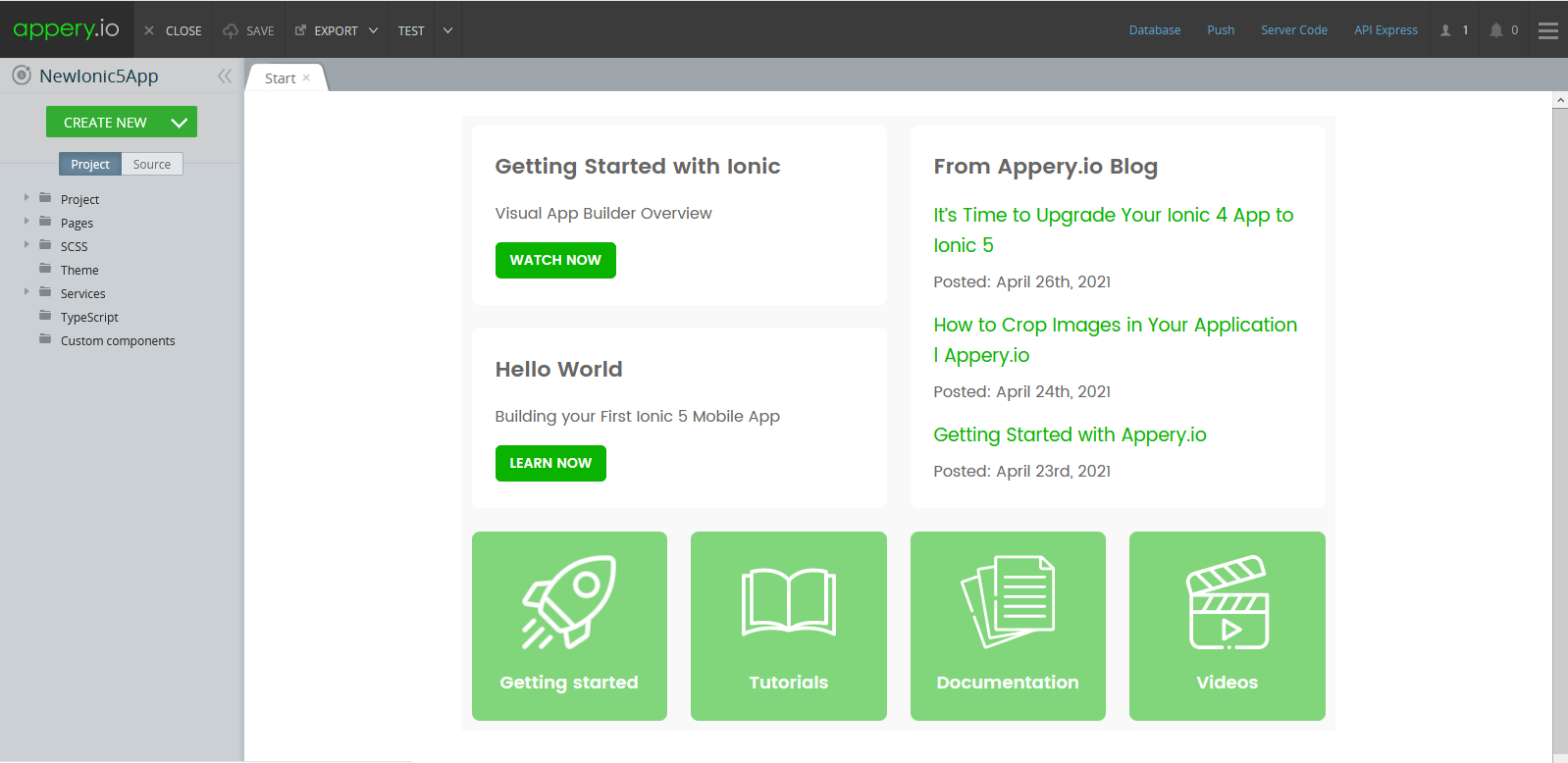This screenshot has width=1568, height=763.
Task: Click the SCSS folder icon
Action: (45, 245)
